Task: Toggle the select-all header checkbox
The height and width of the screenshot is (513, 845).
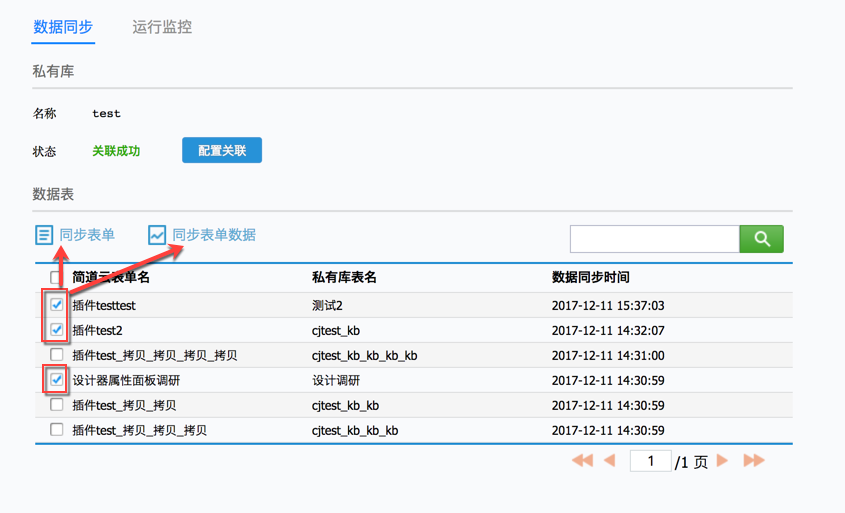Action: (x=56, y=278)
